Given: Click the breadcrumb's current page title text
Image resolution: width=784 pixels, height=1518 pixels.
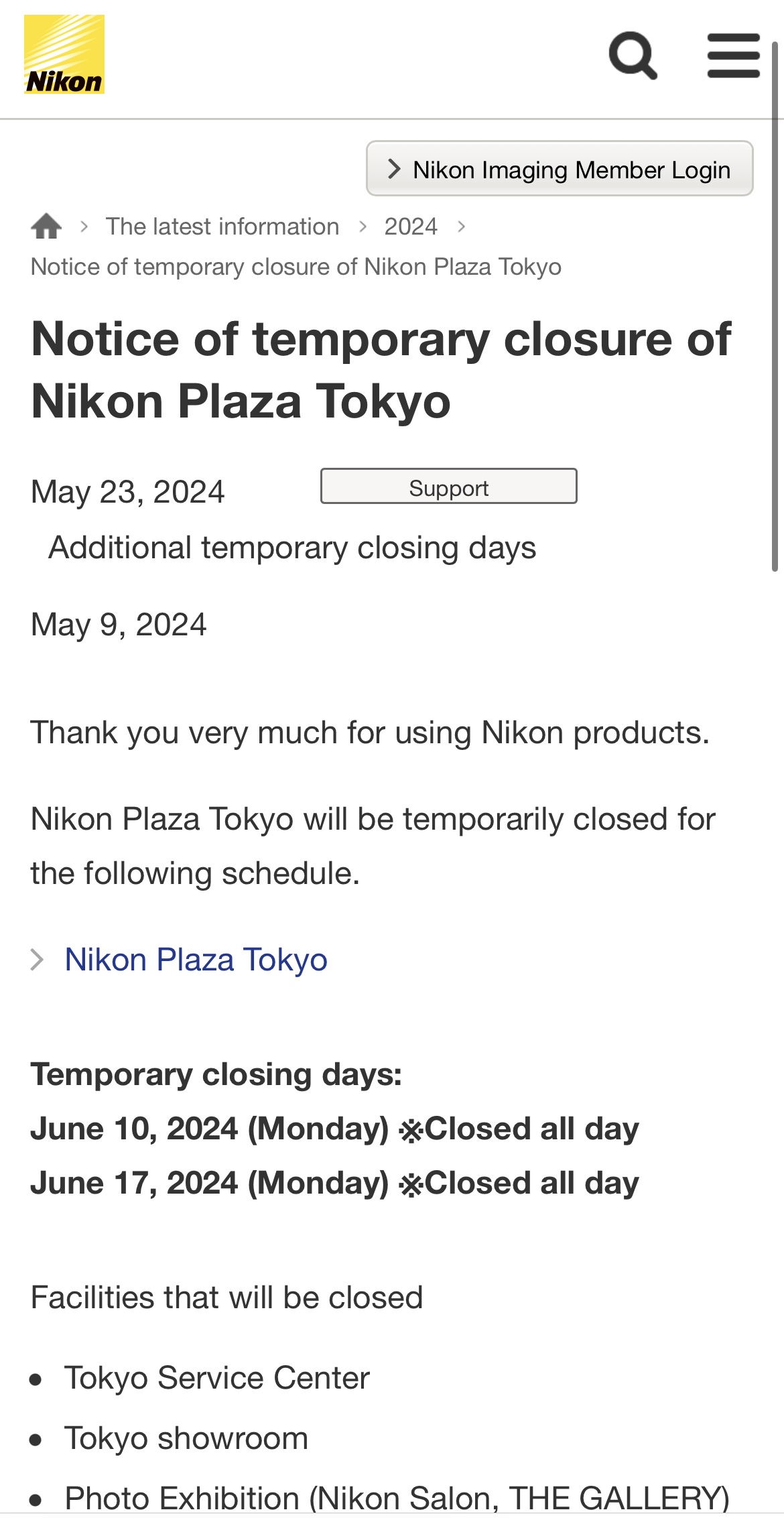Looking at the screenshot, I should pos(296,267).
